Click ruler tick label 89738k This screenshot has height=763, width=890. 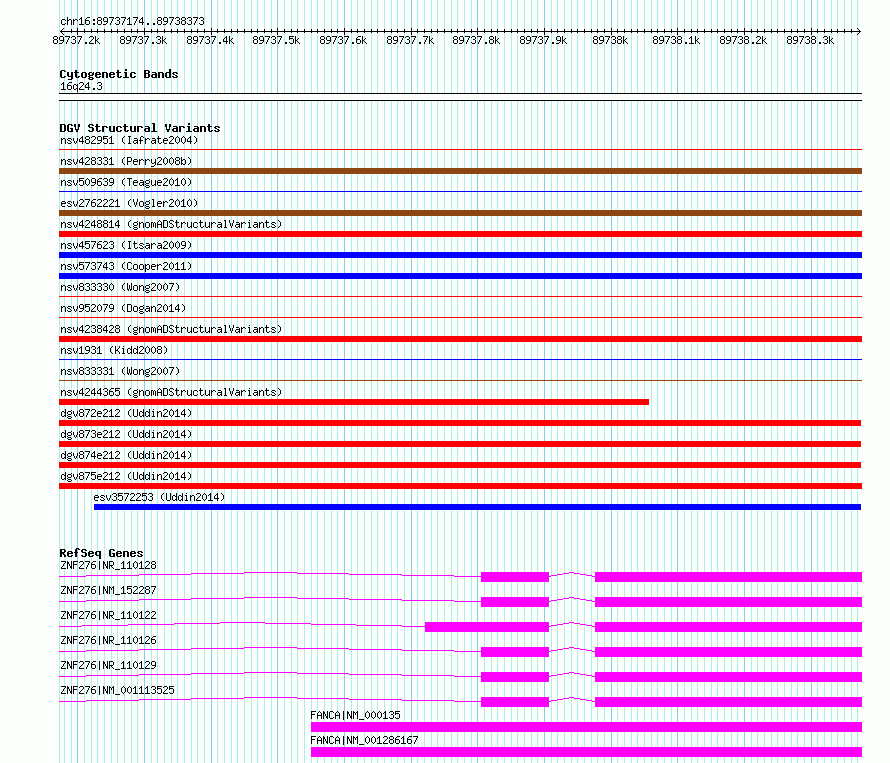pos(610,40)
